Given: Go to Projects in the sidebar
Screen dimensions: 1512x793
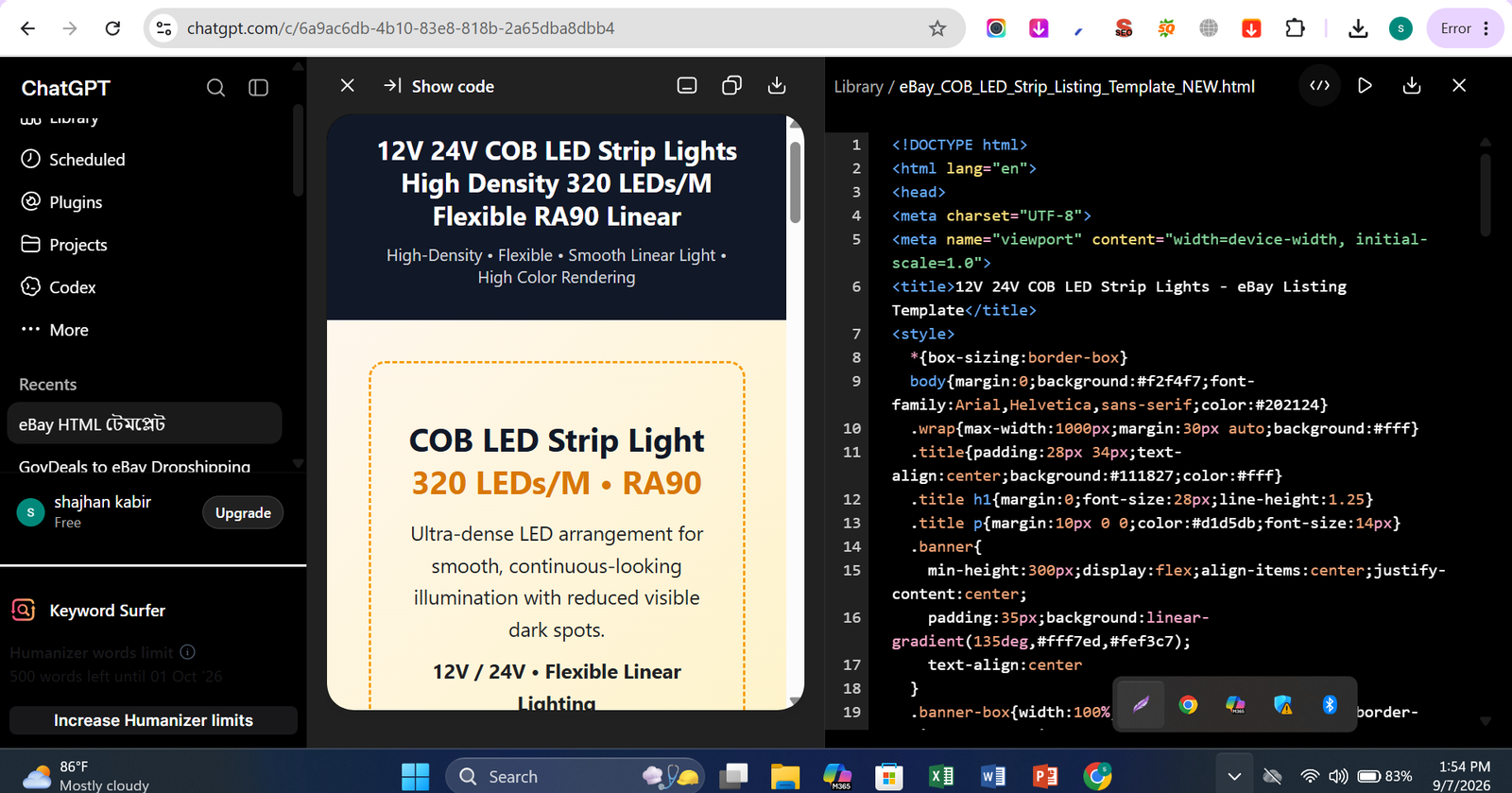Looking at the screenshot, I should tap(64, 244).
